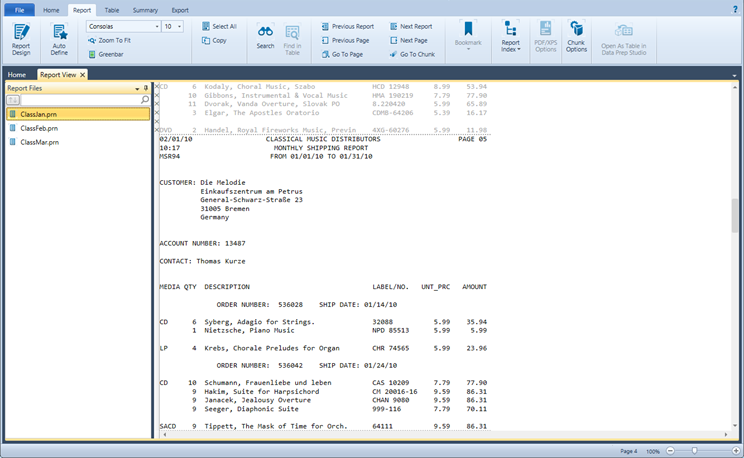This screenshot has height=458, width=744.
Task: Pin the Report Files panel
Action: pos(146,88)
